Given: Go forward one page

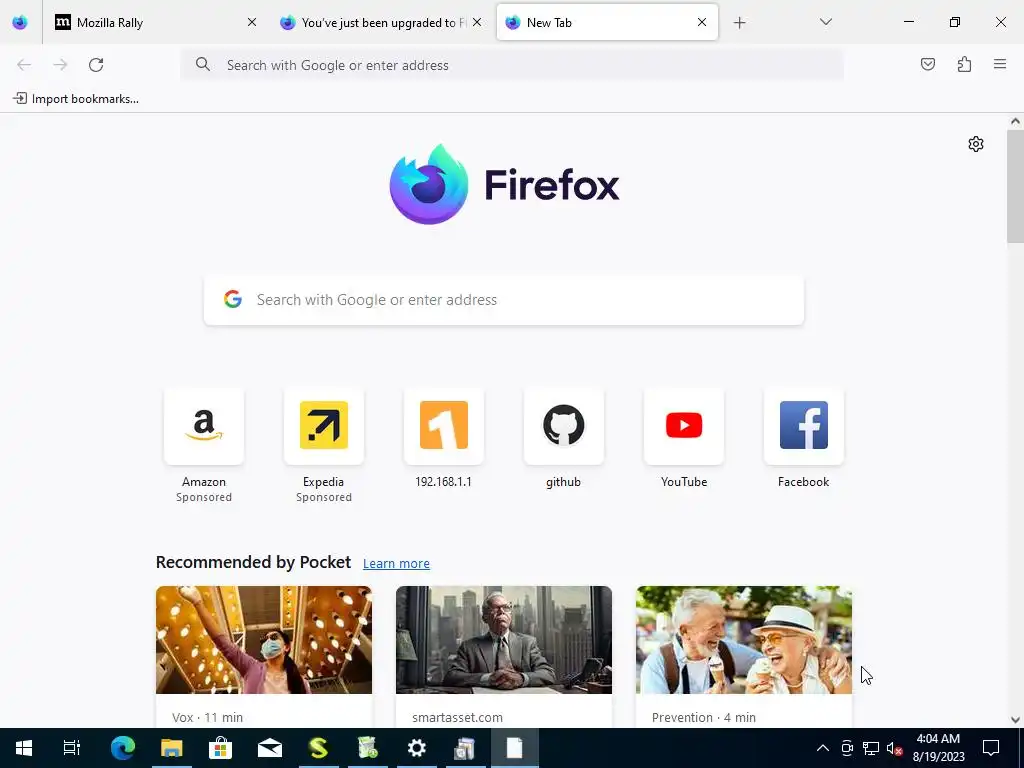Looking at the screenshot, I should pos(60,65).
